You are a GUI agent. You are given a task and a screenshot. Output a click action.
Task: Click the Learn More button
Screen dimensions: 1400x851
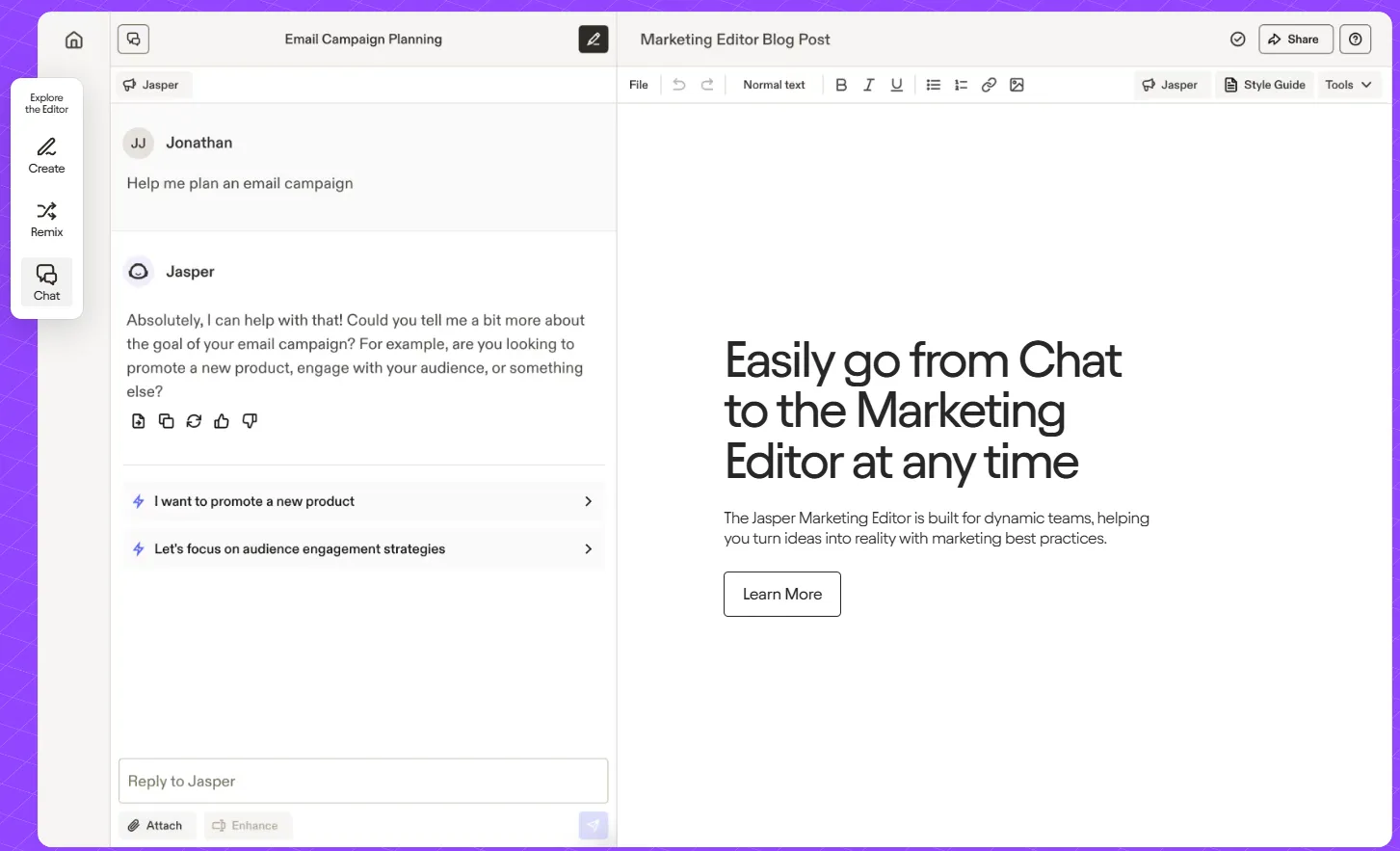(782, 594)
